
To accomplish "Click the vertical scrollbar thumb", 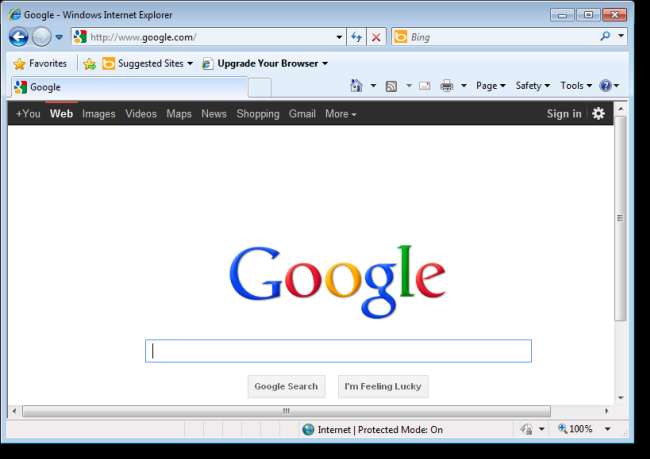I will [x=621, y=218].
